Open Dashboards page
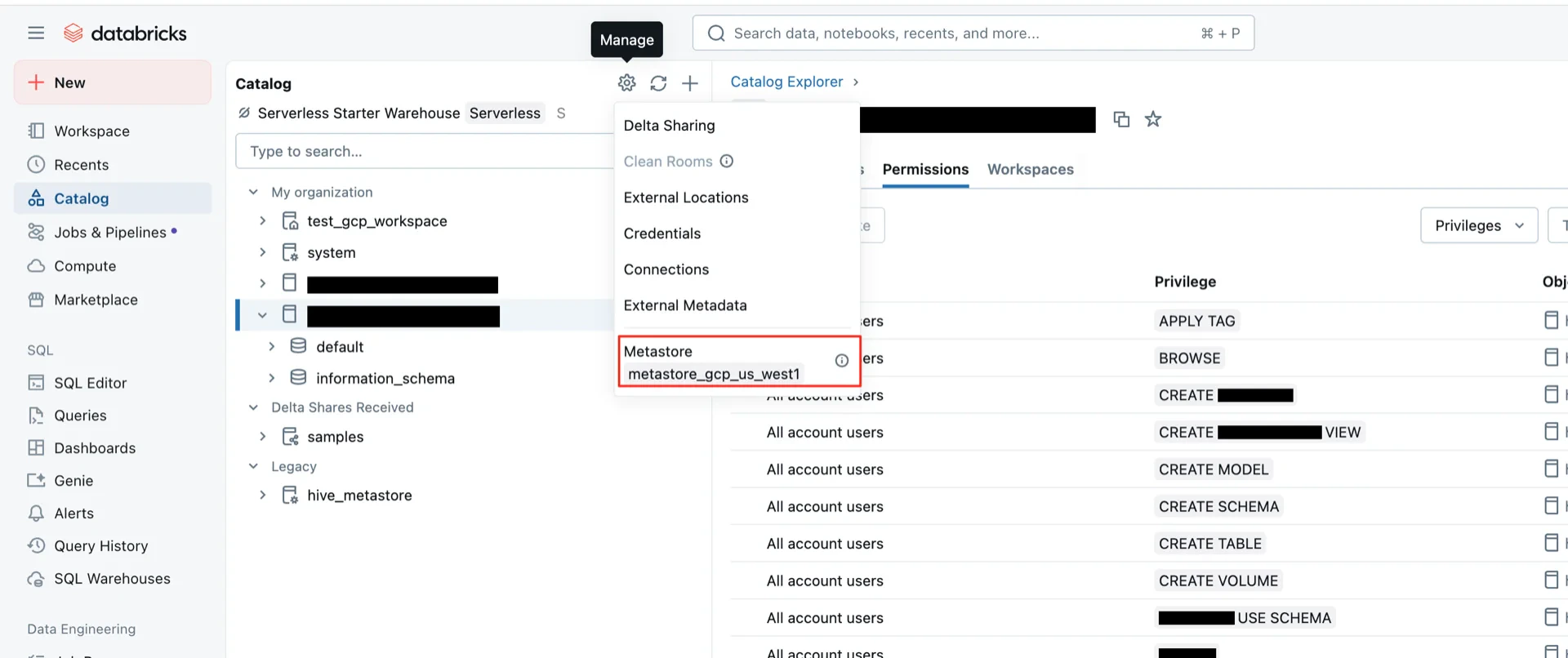1568x658 pixels. coord(113,447)
